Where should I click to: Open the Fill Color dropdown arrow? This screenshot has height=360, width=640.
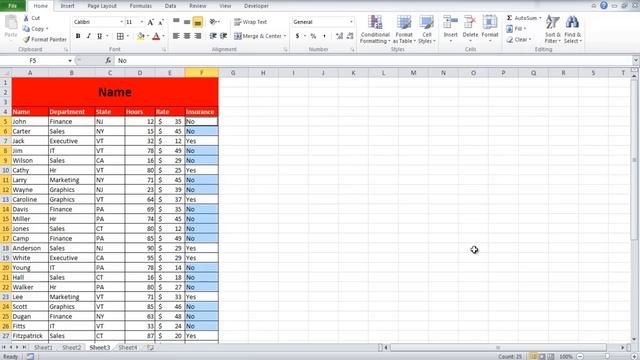148,36
